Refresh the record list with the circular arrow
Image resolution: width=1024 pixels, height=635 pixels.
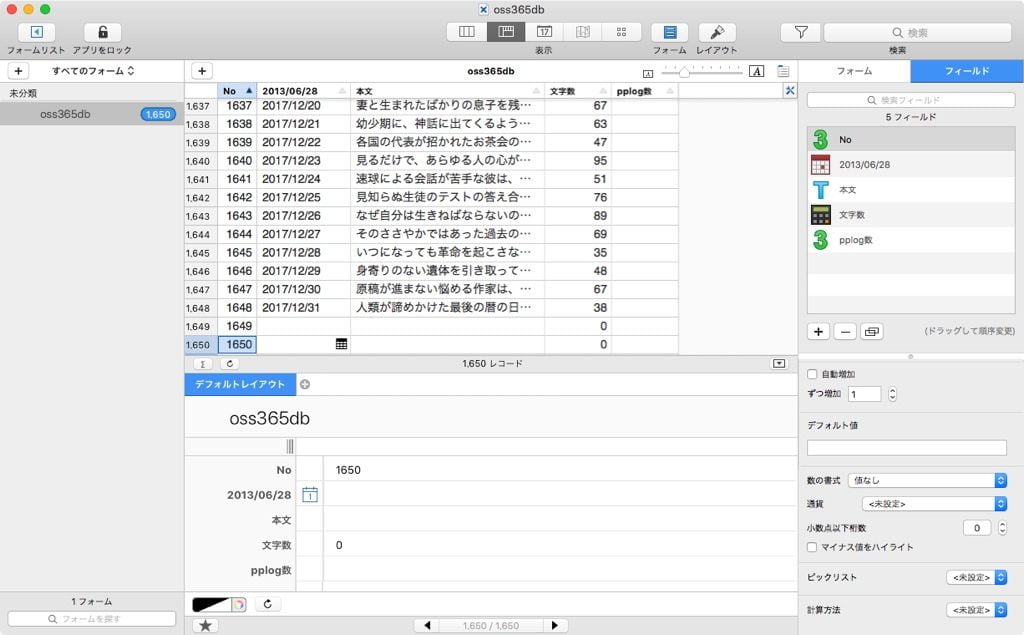[x=229, y=364]
